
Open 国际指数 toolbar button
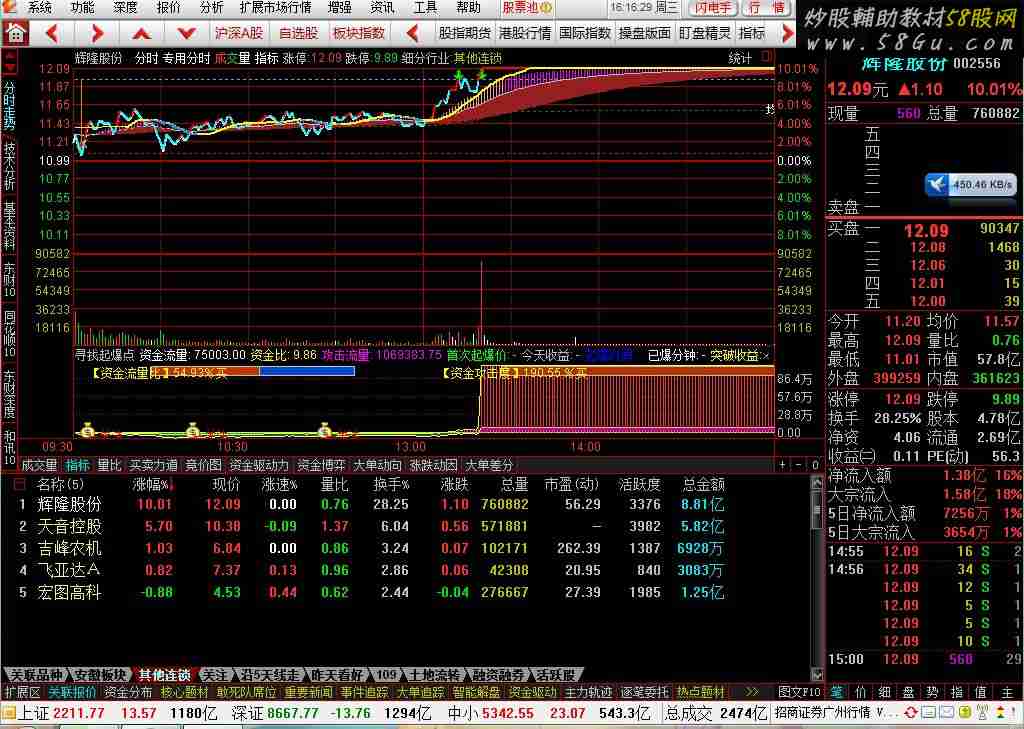point(584,33)
